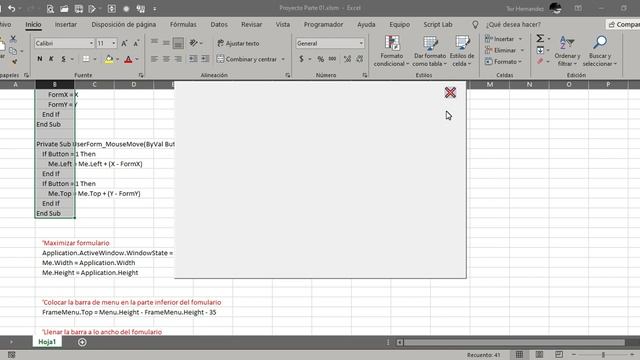This screenshot has height=360, width=640.
Task: Toggle bottom vertical alignment
Action: 178,43
